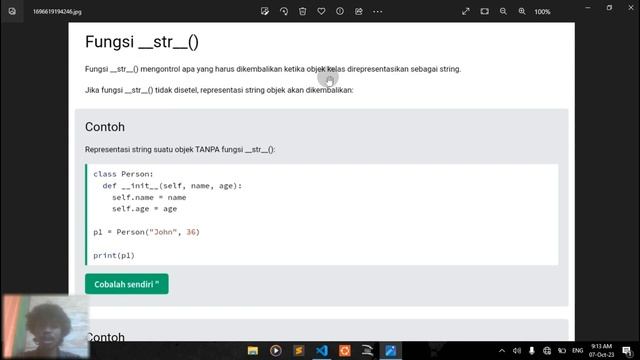
Task: Click the code line class Person:
Action: click(123, 174)
